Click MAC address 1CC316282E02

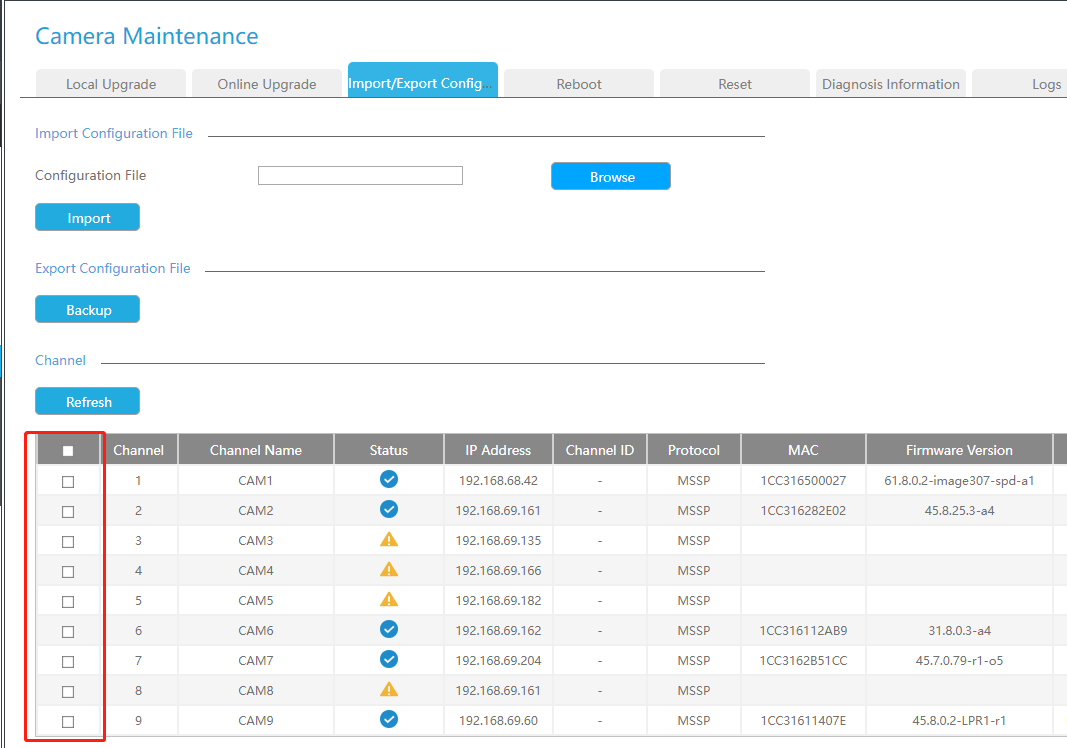(803, 510)
